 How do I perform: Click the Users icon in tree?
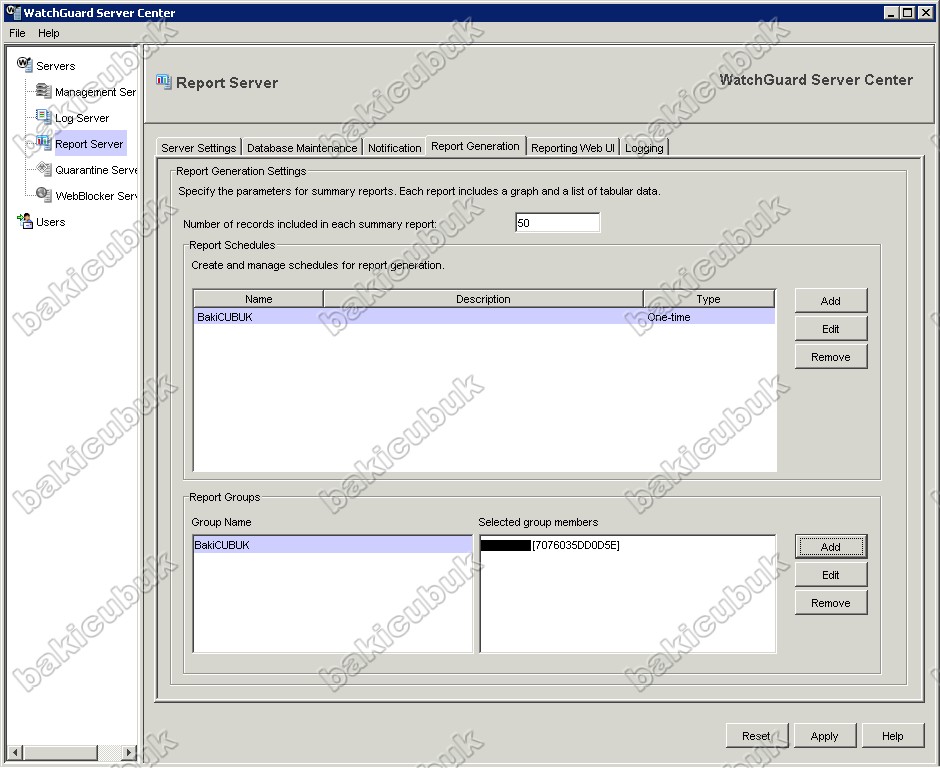click(25, 221)
